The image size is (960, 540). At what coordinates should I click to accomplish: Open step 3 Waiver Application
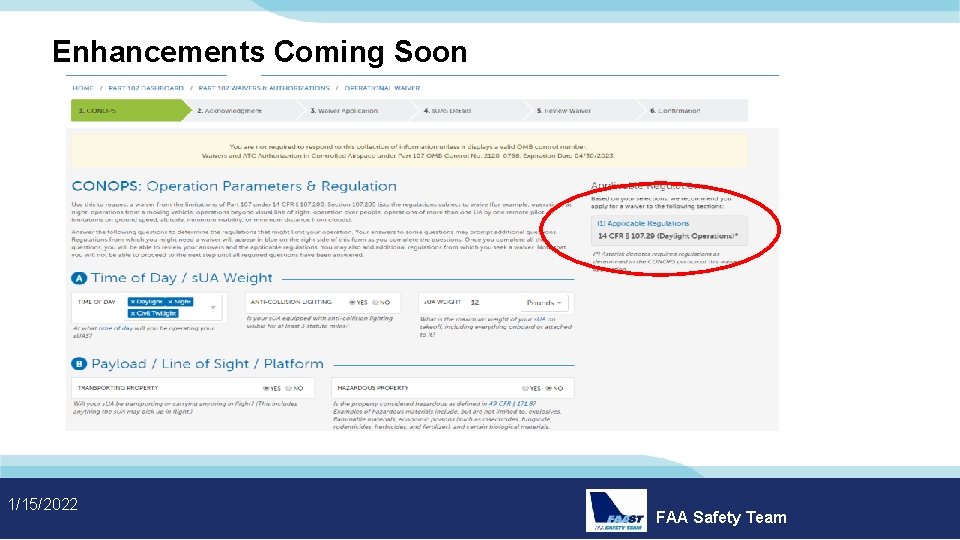[344, 111]
